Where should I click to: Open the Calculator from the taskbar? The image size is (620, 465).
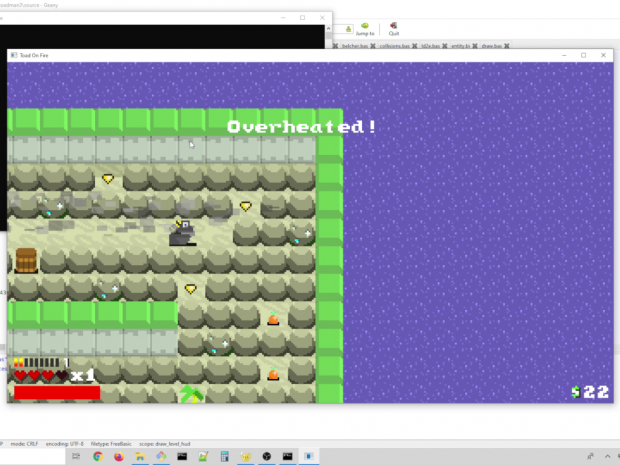pyautogui.click(x=224, y=456)
